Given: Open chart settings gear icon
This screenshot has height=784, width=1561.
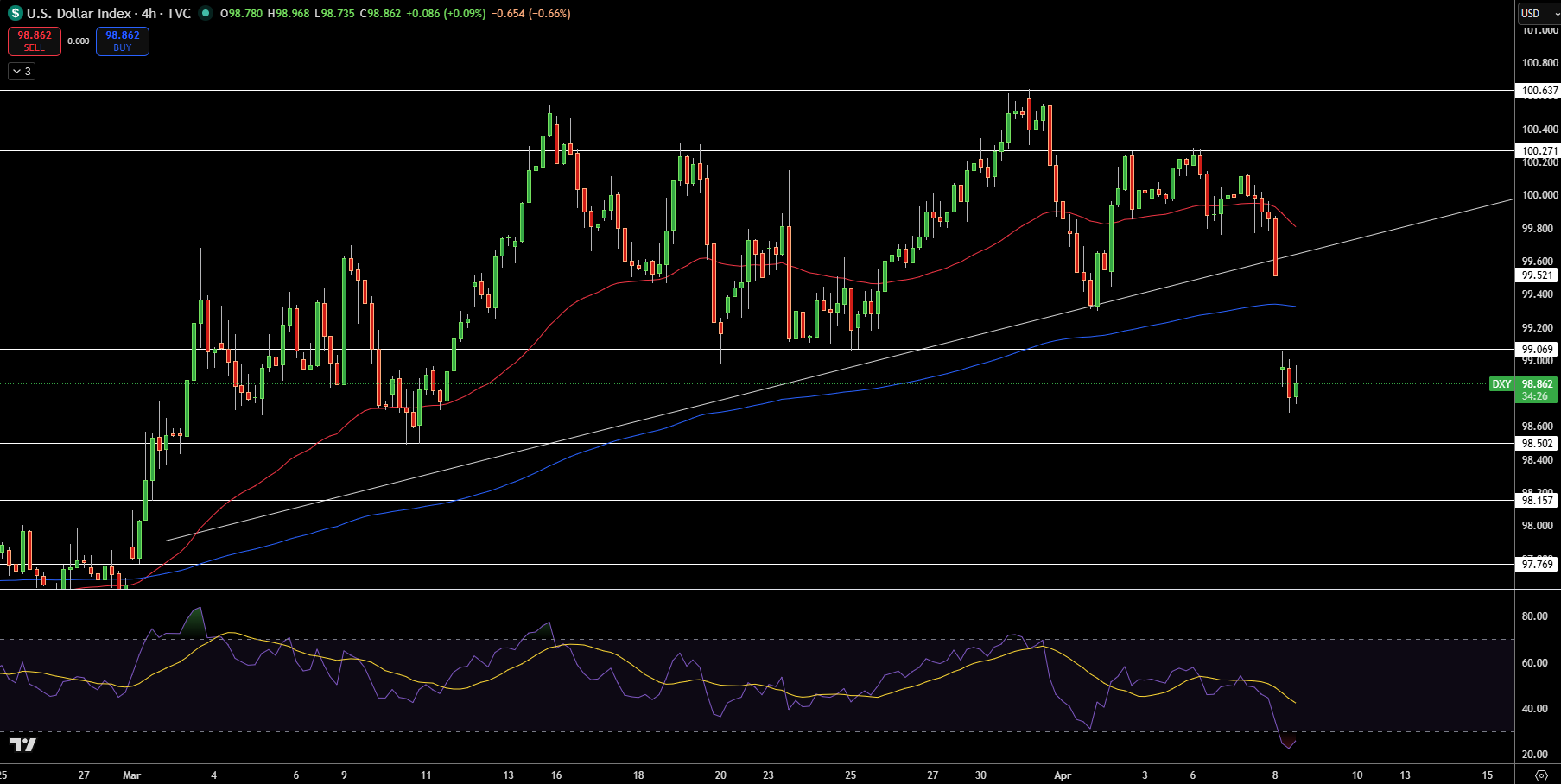Looking at the screenshot, I should pos(1542,775).
